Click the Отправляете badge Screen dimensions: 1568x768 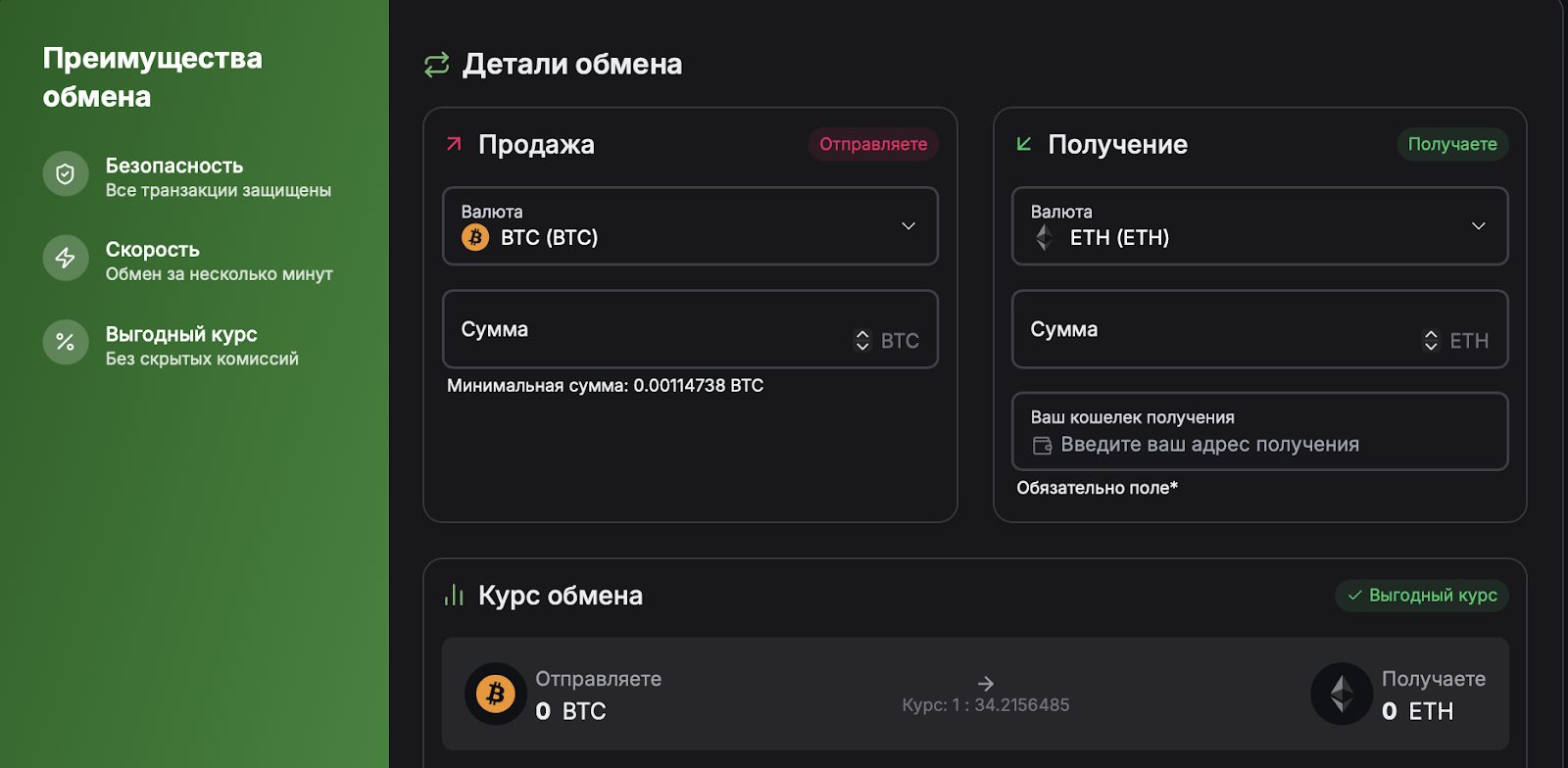pyautogui.click(x=873, y=144)
